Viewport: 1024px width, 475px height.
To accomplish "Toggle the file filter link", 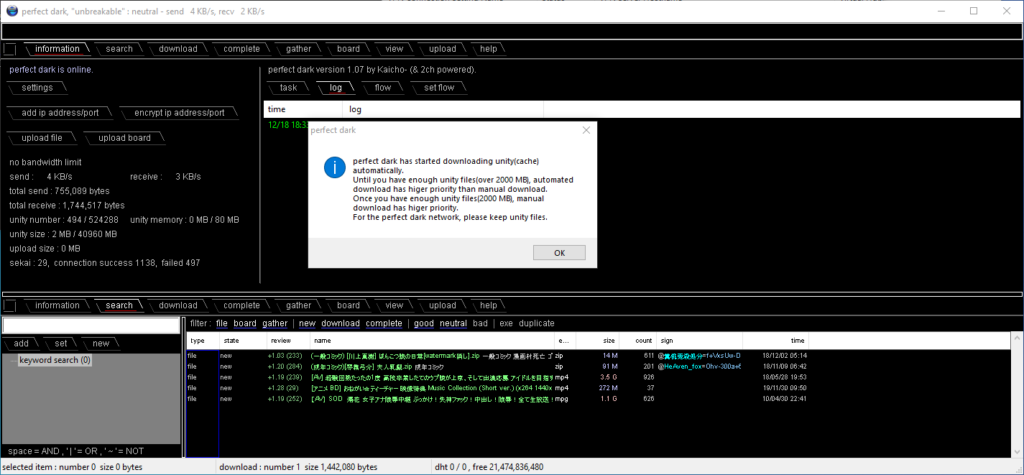I will pyautogui.click(x=221, y=323).
